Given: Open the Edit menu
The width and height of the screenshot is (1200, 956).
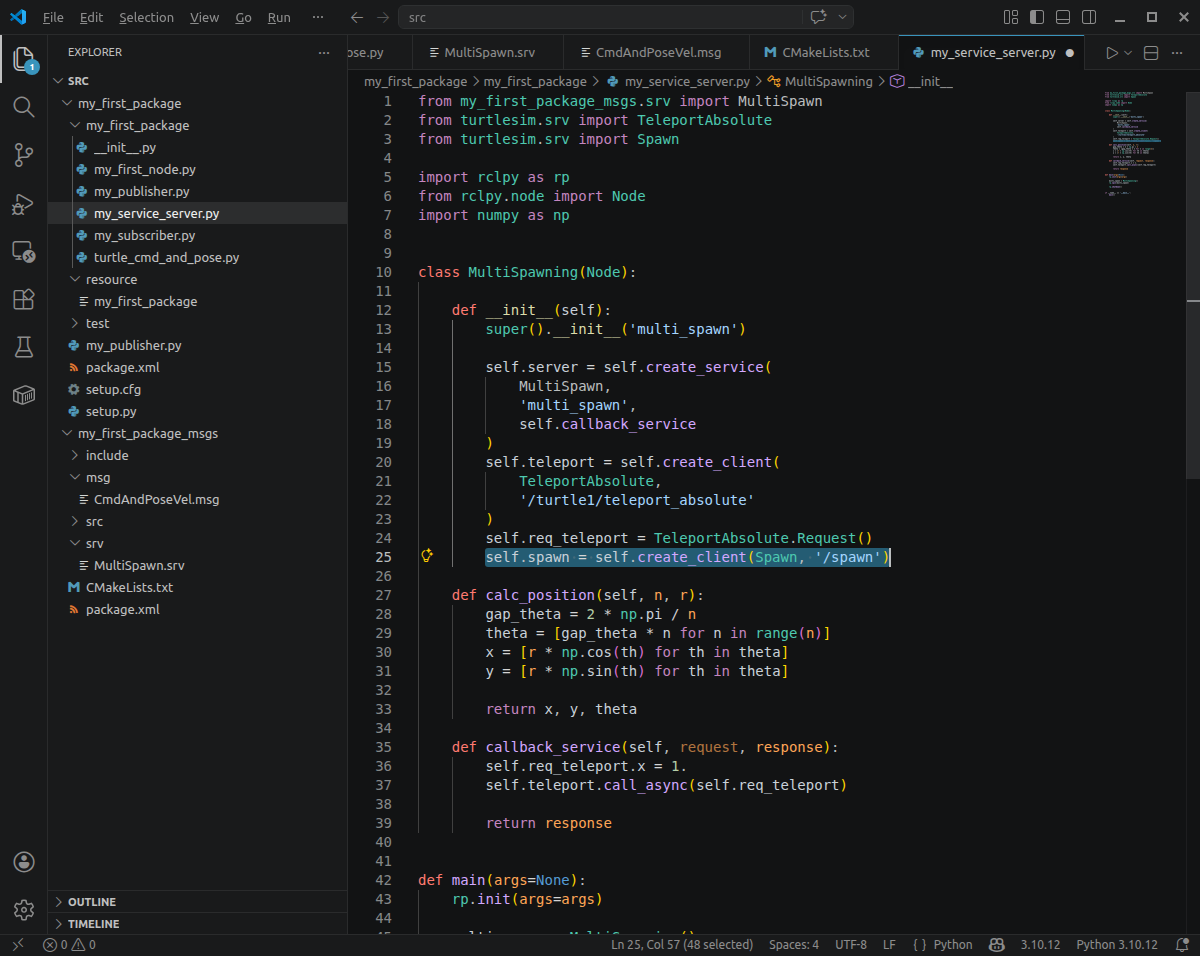Looking at the screenshot, I should point(91,17).
